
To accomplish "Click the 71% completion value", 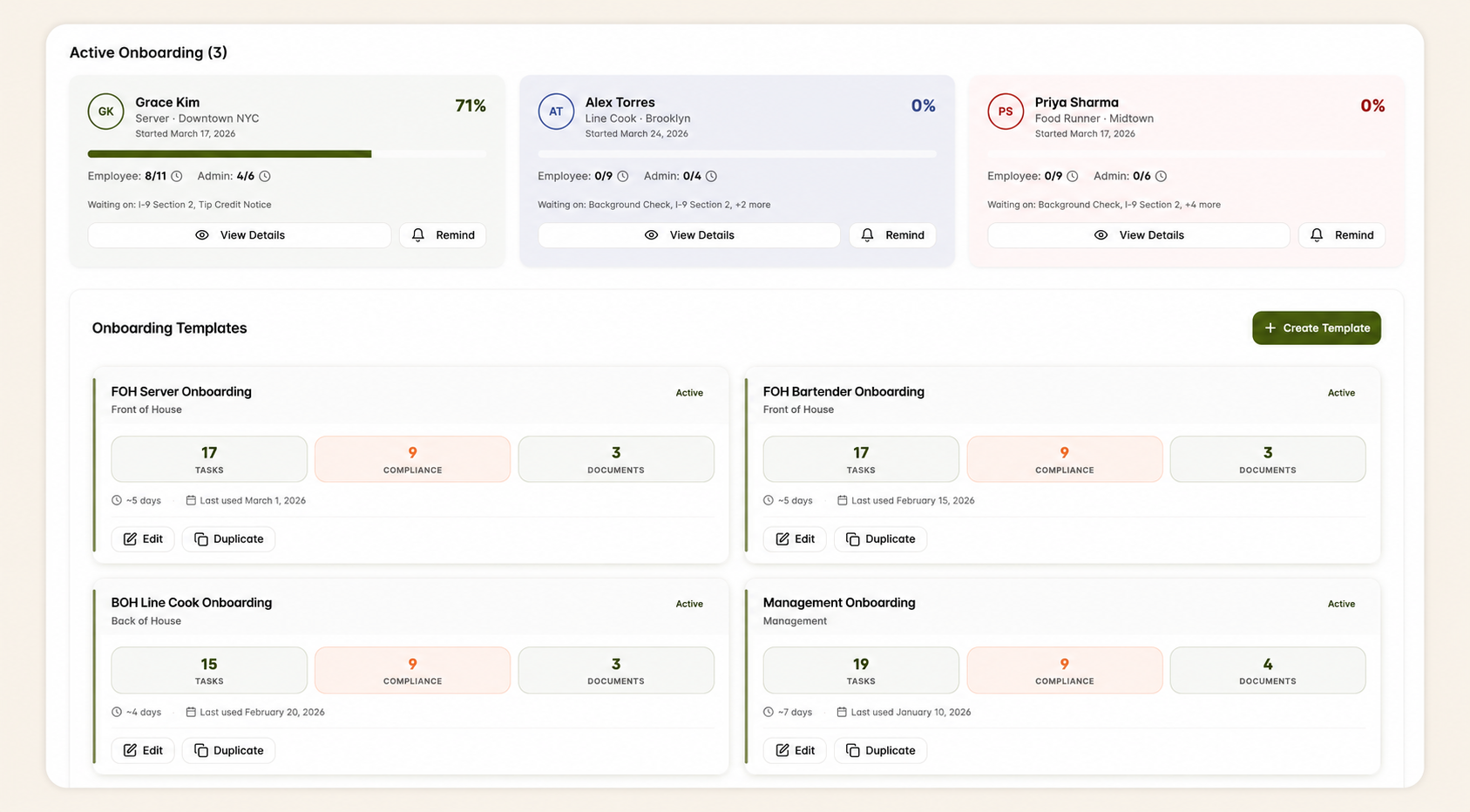I will pos(471,105).
